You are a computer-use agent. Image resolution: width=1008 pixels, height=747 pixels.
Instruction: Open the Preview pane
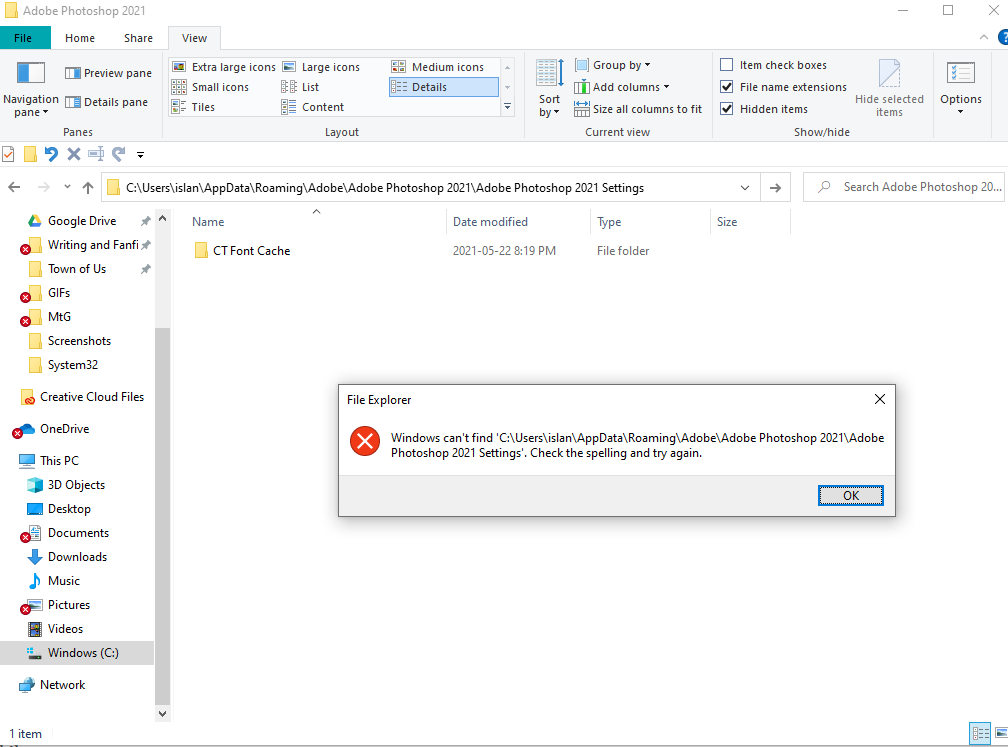108,72
